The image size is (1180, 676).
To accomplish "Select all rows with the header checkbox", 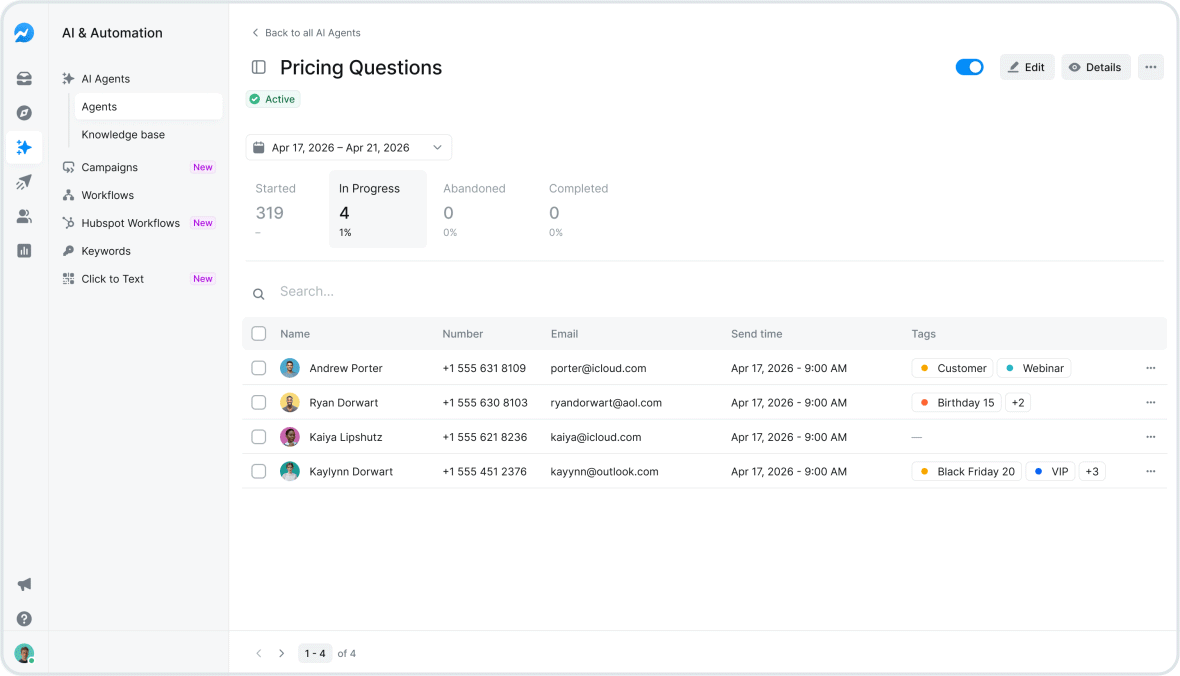I will pos(259,333).
